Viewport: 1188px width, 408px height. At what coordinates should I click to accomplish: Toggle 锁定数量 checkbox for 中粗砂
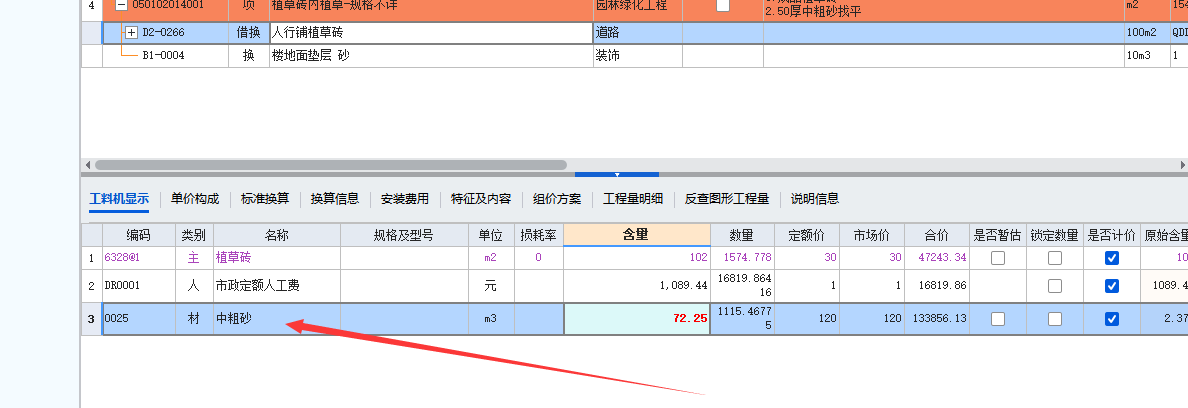(1054, 319)
